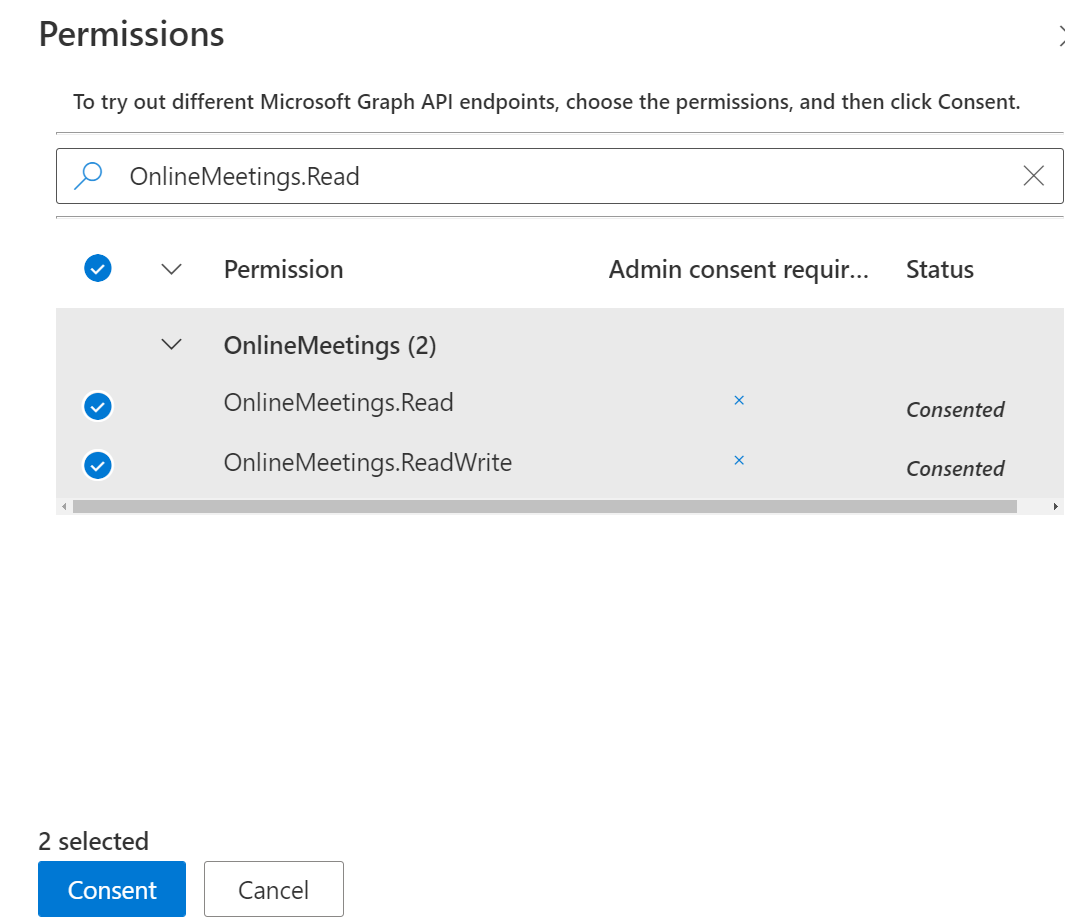The height and width of the screenshot is (924, 1065).
Task: Clear the permissions search box
Action: pyautogui.click(x=1033, y=176)
